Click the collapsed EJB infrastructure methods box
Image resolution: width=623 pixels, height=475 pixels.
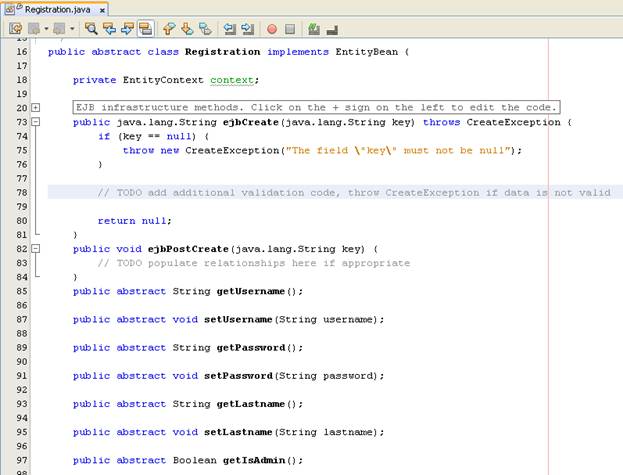(x=316, y=107)
